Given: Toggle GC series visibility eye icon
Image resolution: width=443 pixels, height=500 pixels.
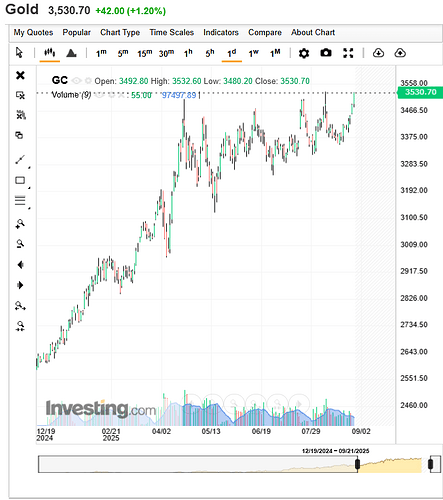Looking at the screenshot, I should coord(77,81).
